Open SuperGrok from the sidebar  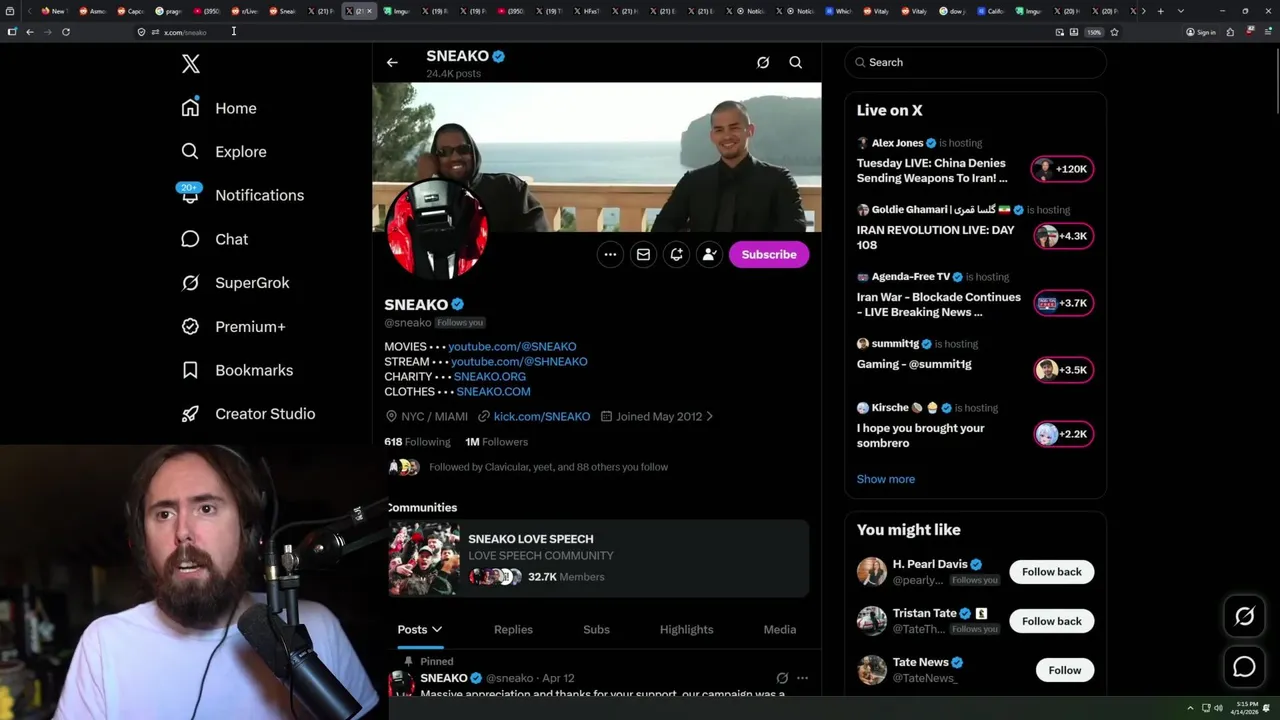pyautogui.click(x=235, y=283)
